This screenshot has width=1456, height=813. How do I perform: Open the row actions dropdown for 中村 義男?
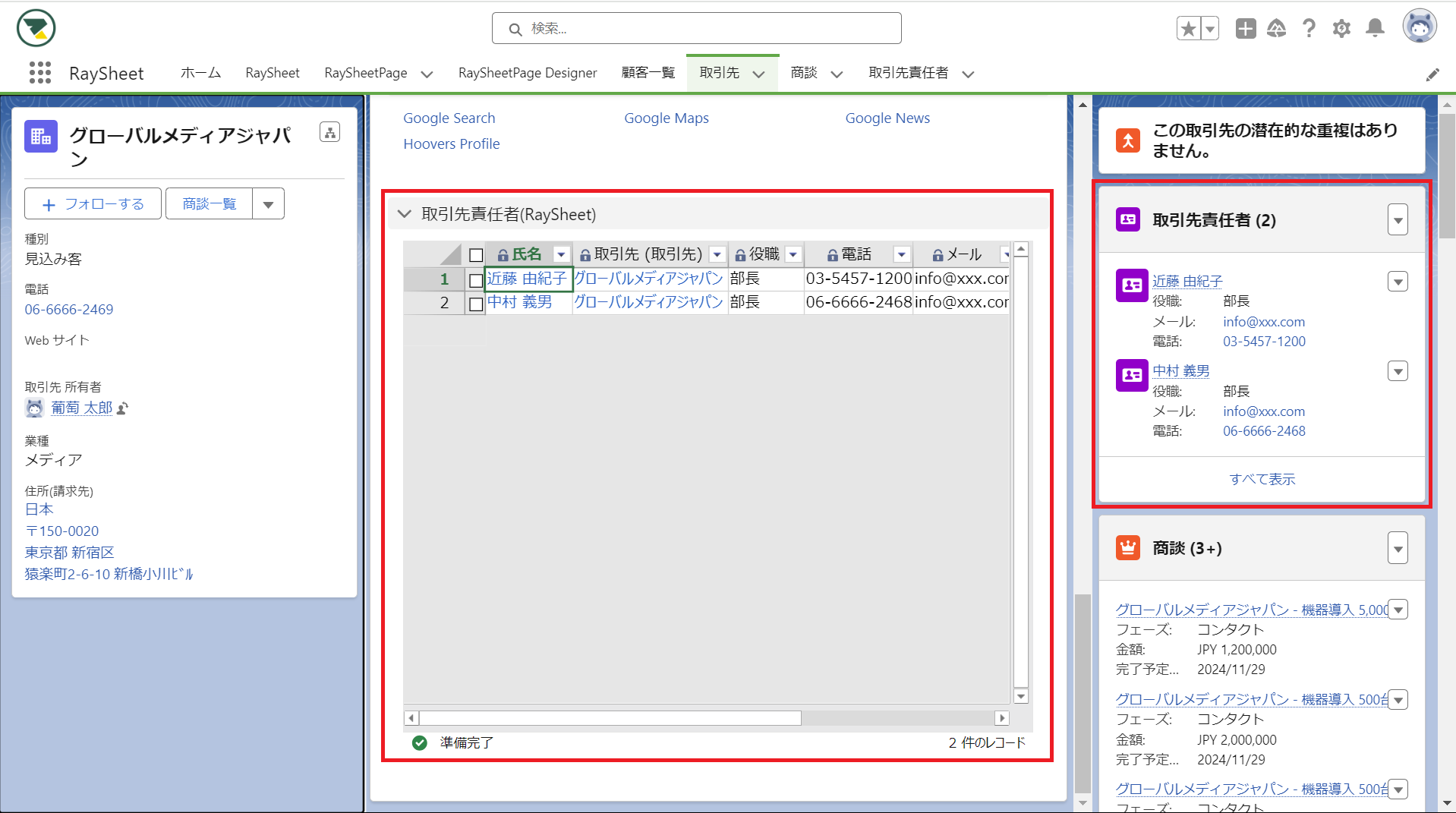tap(1398, 371)
